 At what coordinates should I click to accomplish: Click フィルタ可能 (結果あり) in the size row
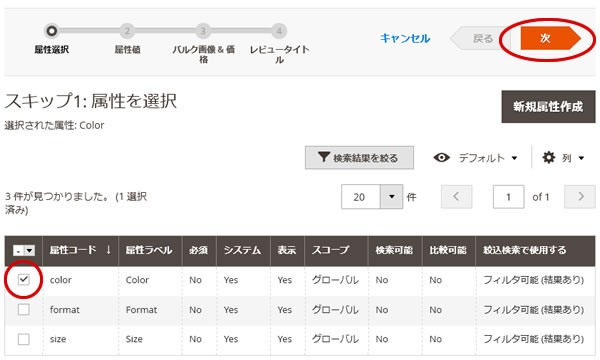(533, 339)
